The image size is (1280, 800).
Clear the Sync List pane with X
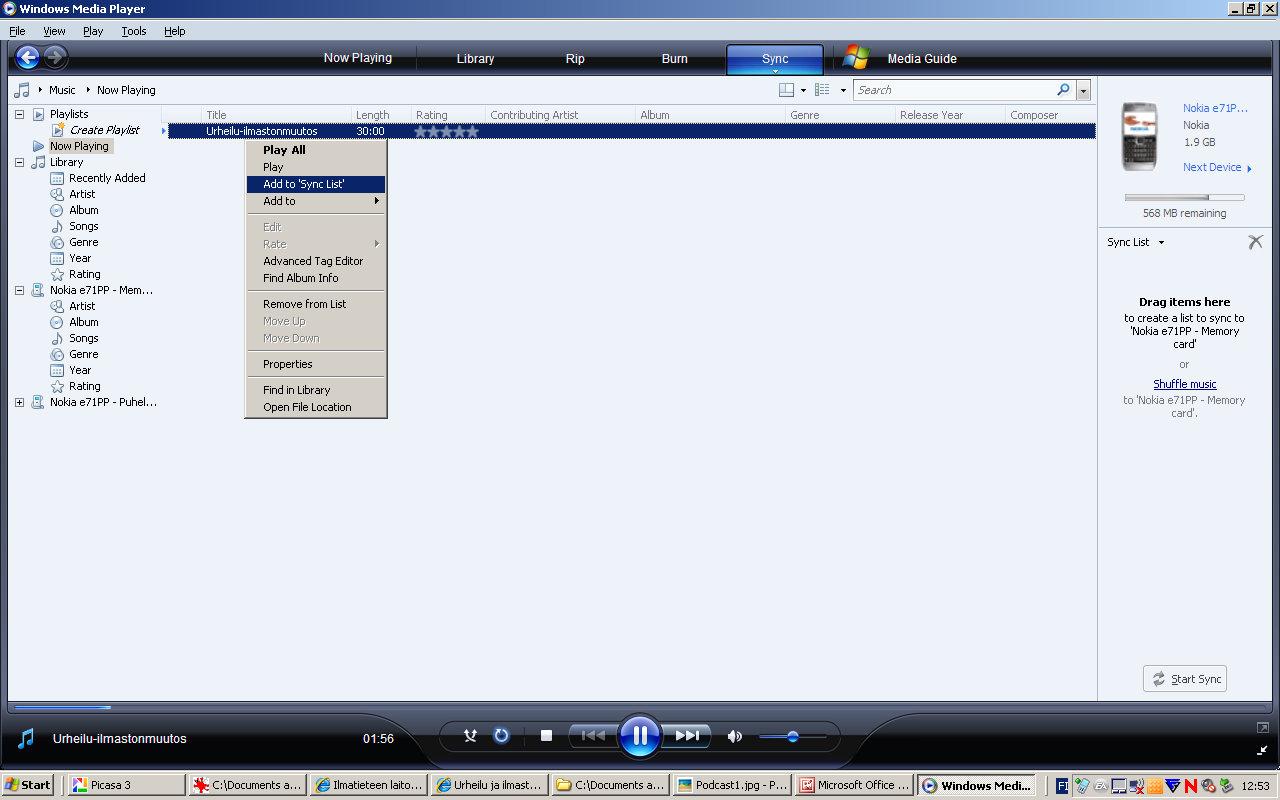[x=1255, y=242]
